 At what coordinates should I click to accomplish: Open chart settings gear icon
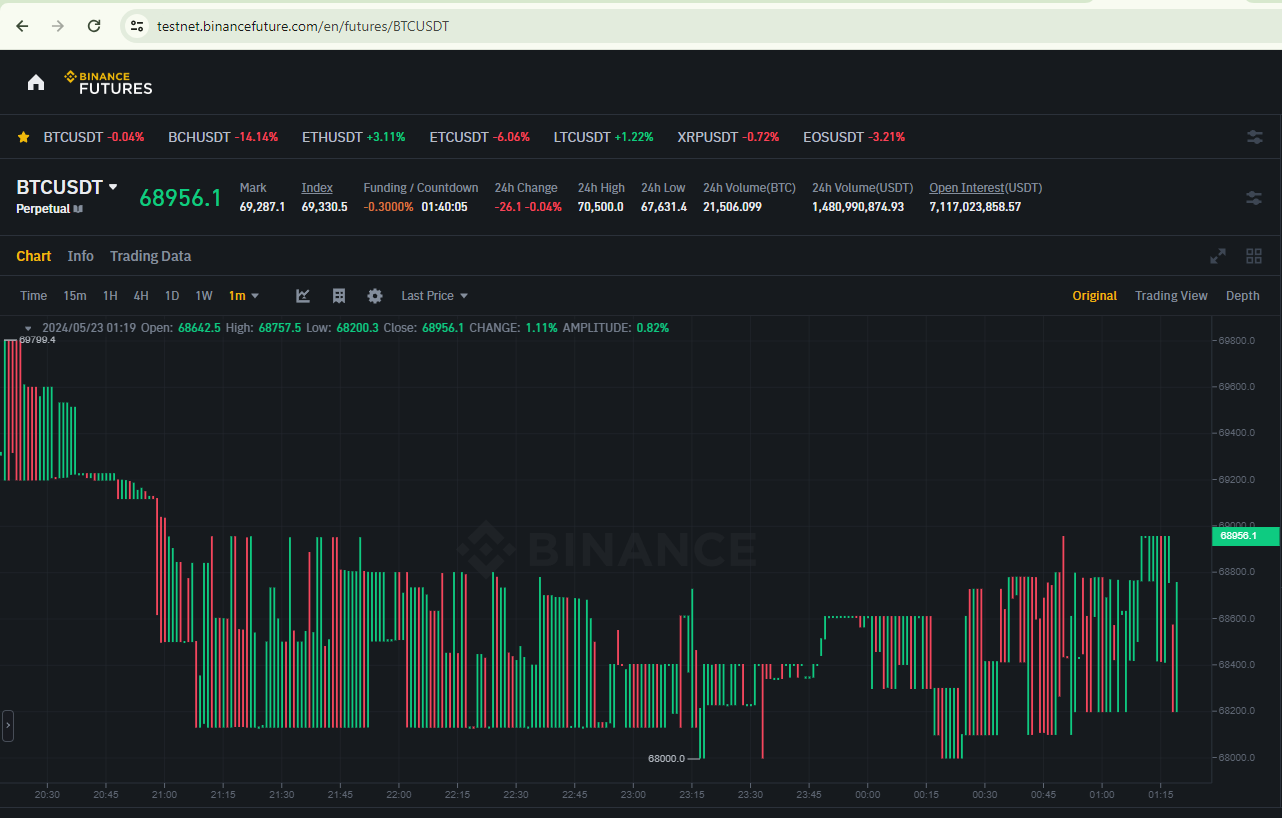[x=375, y=296]
